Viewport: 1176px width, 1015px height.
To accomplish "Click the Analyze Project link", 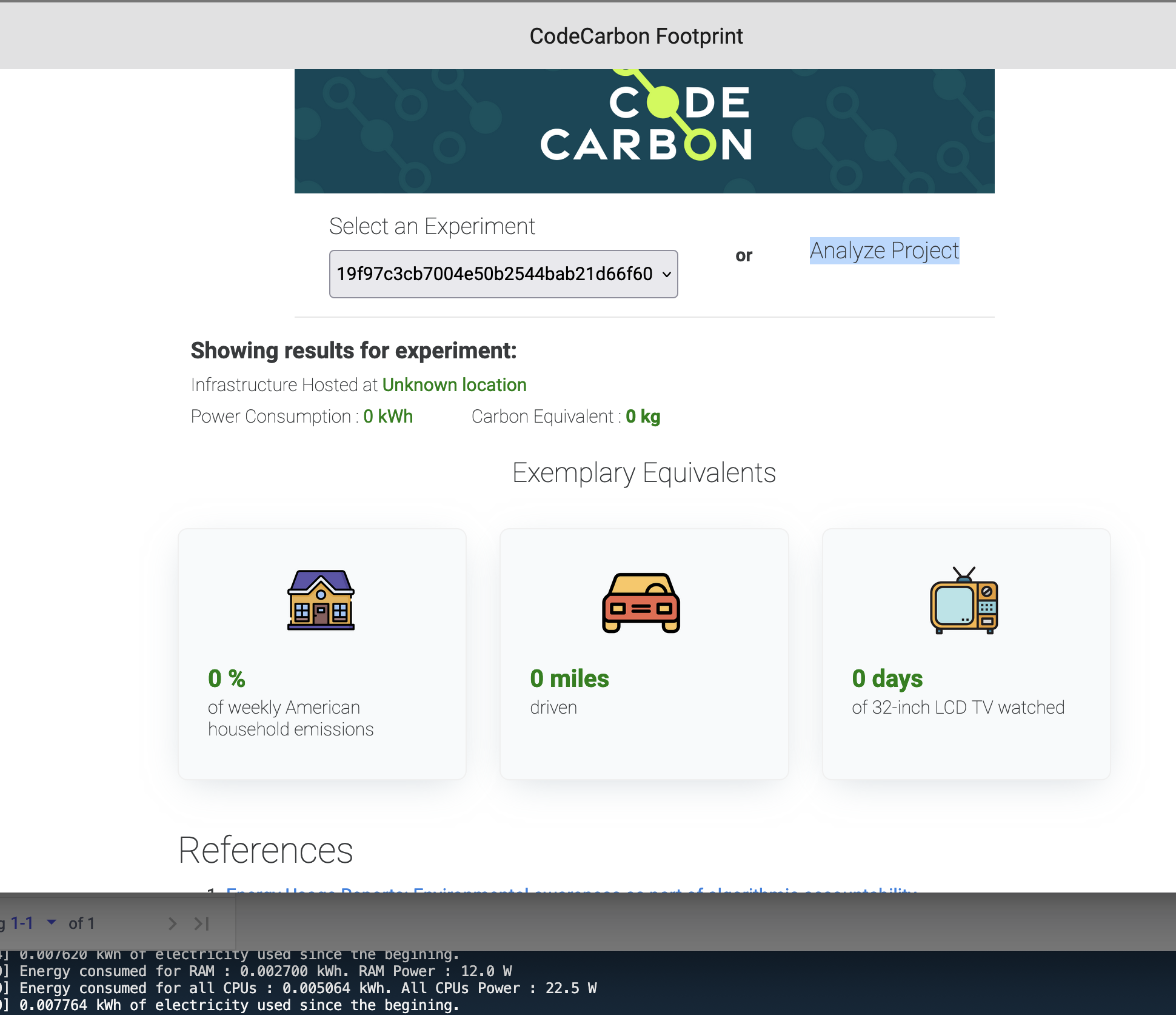I will click(884, 250).
